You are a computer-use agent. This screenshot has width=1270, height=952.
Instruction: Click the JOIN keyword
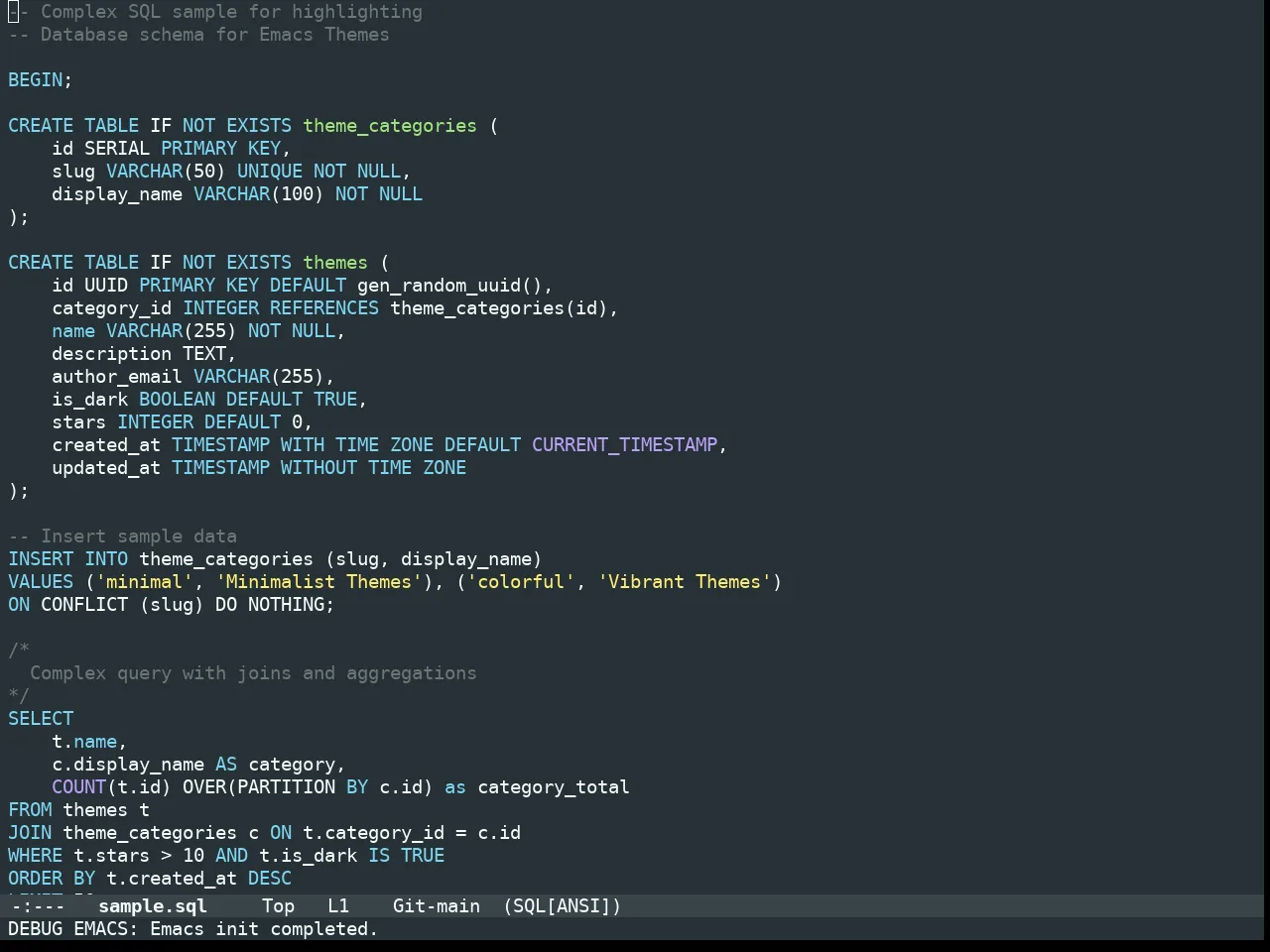(30, 833)
